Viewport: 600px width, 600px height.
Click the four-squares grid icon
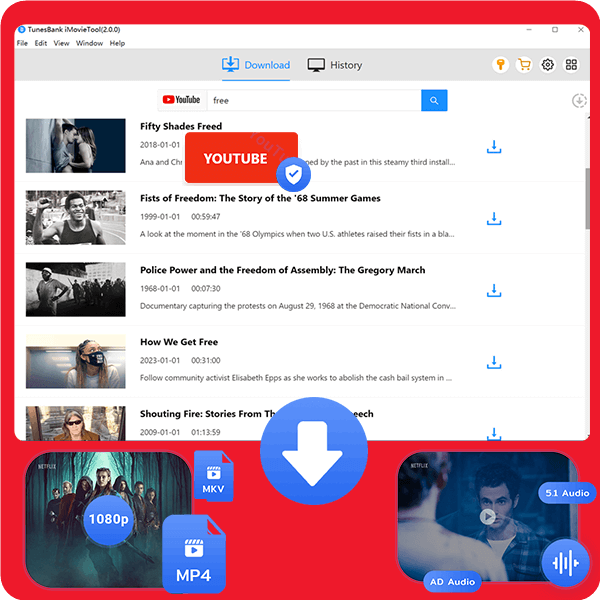[571, 65]
